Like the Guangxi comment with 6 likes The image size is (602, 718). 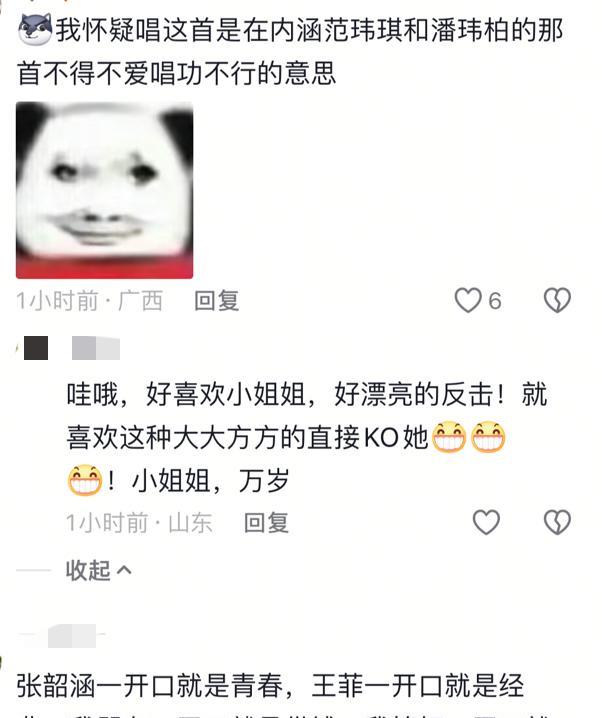pyautogui.click(x=468, y=300)
